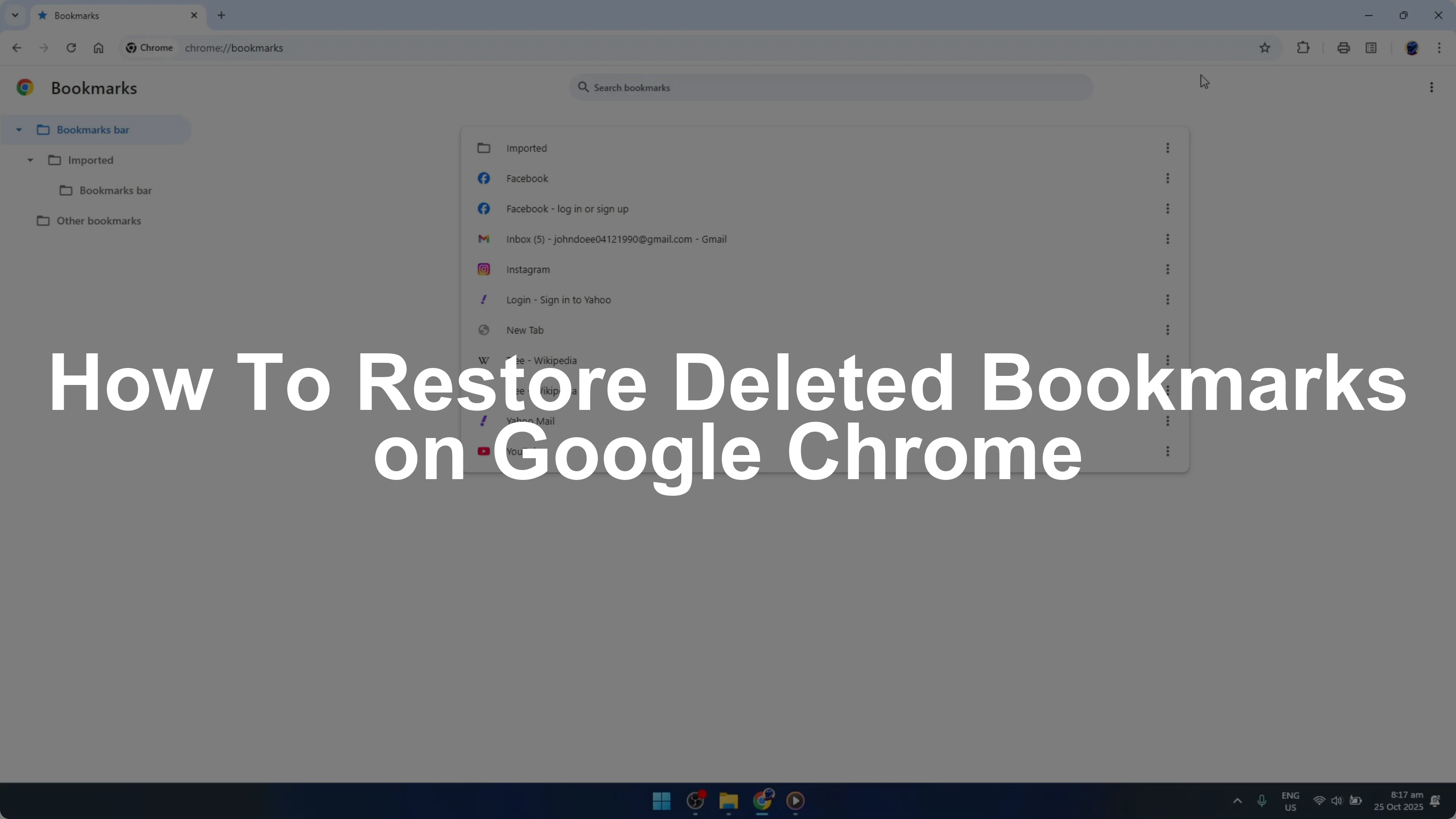The image size is (1456, 819).
Task: Collapse the Bookmarks bar tree folder
Action: click(19, 130)
